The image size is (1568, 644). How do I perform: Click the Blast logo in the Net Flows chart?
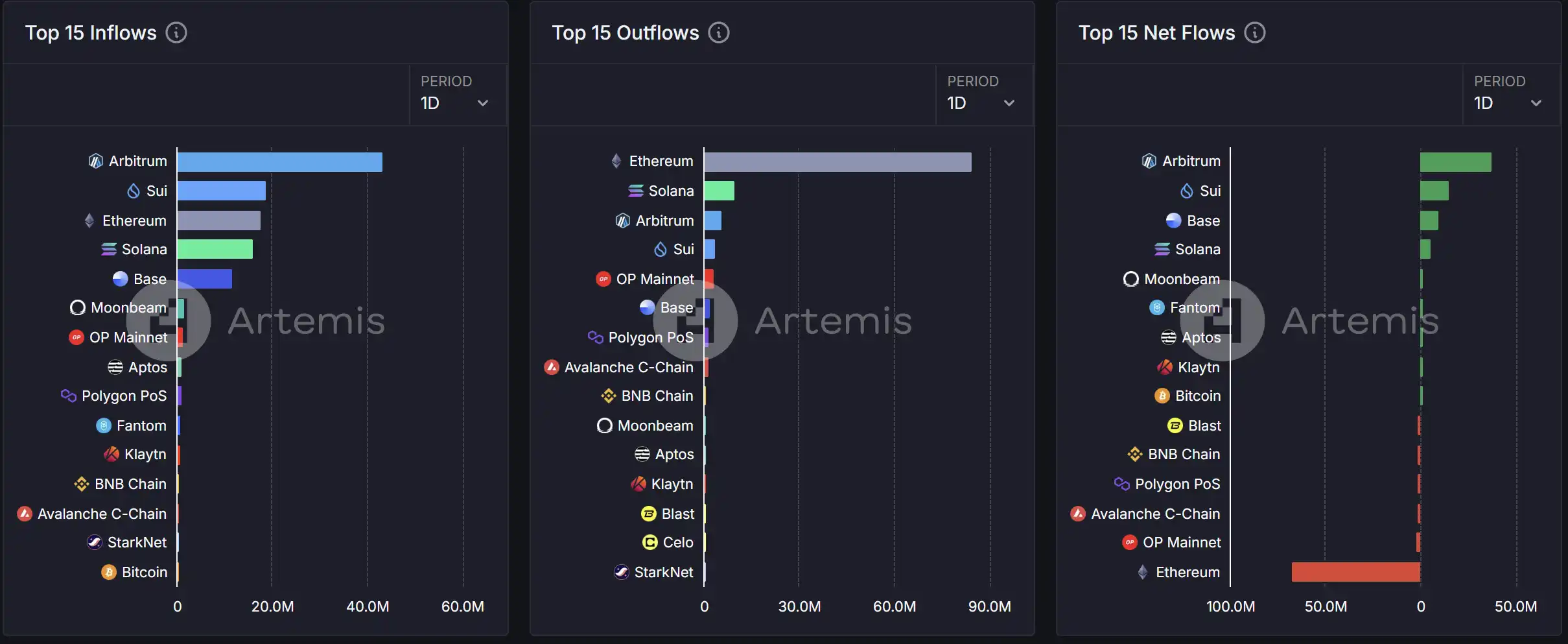(1175, 425)
